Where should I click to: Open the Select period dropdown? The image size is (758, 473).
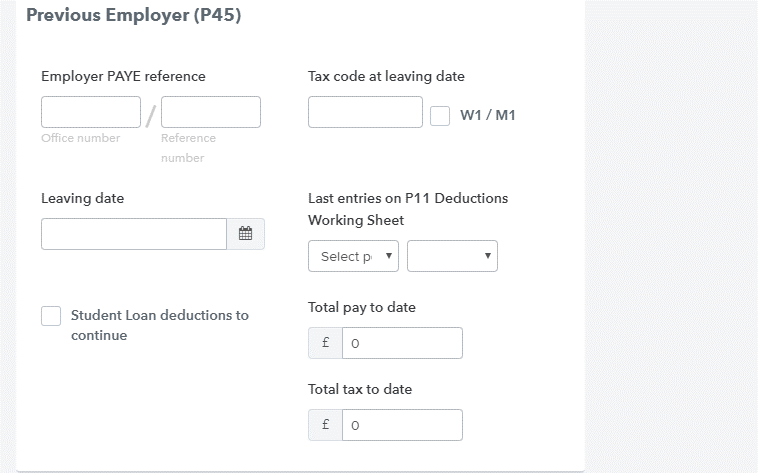[353, 256]
